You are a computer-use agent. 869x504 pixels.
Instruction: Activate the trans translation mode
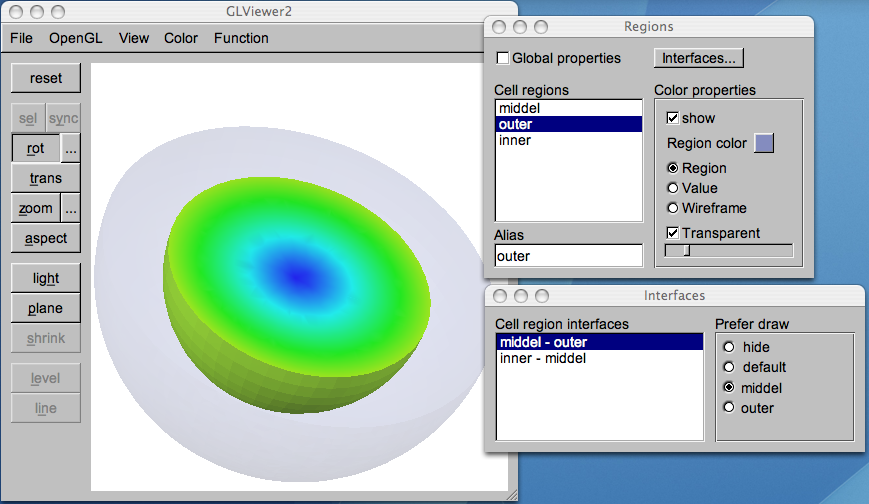click(x=45, y=179)
